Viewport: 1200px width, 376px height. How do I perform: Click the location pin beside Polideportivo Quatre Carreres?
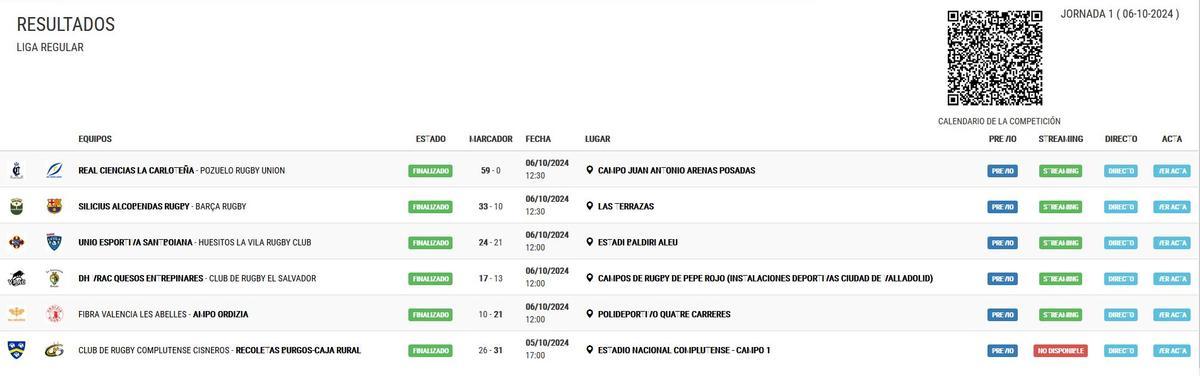coord(590,314)
